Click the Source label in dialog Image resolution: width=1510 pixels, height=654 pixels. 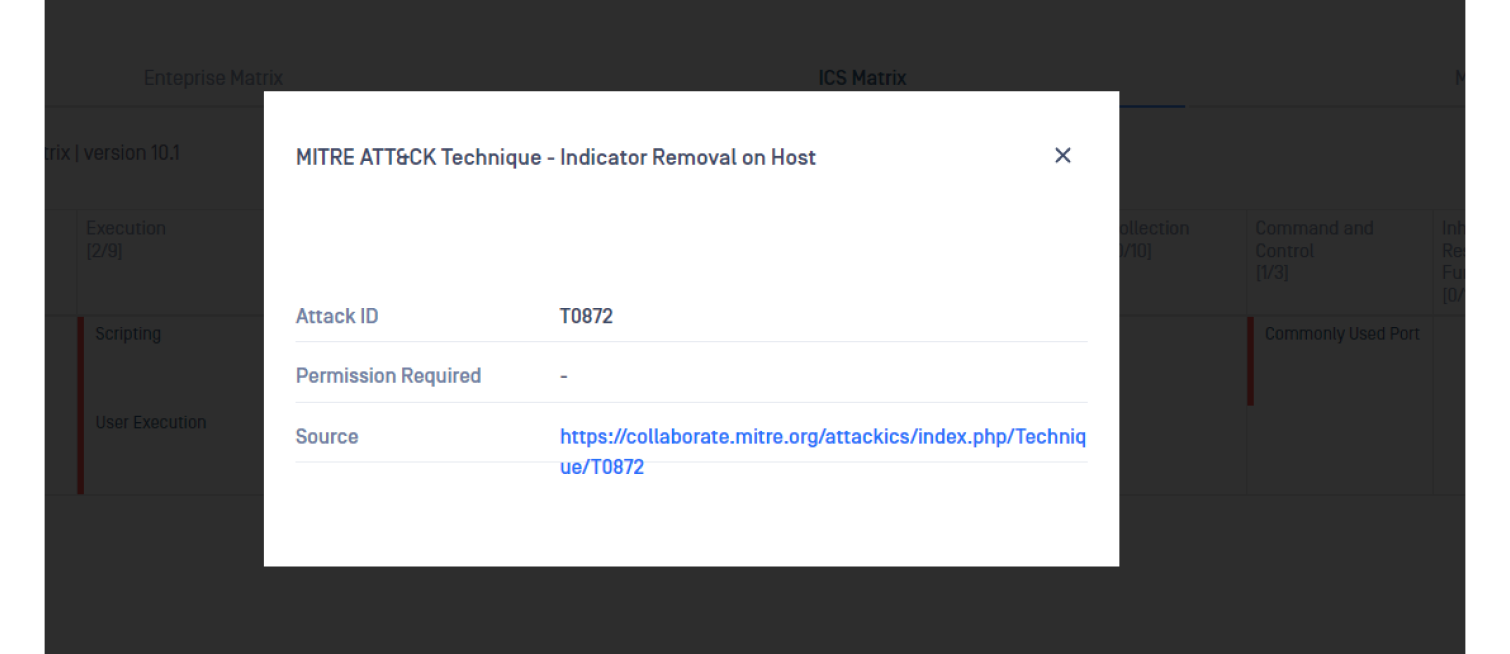(x=327, y=437)
